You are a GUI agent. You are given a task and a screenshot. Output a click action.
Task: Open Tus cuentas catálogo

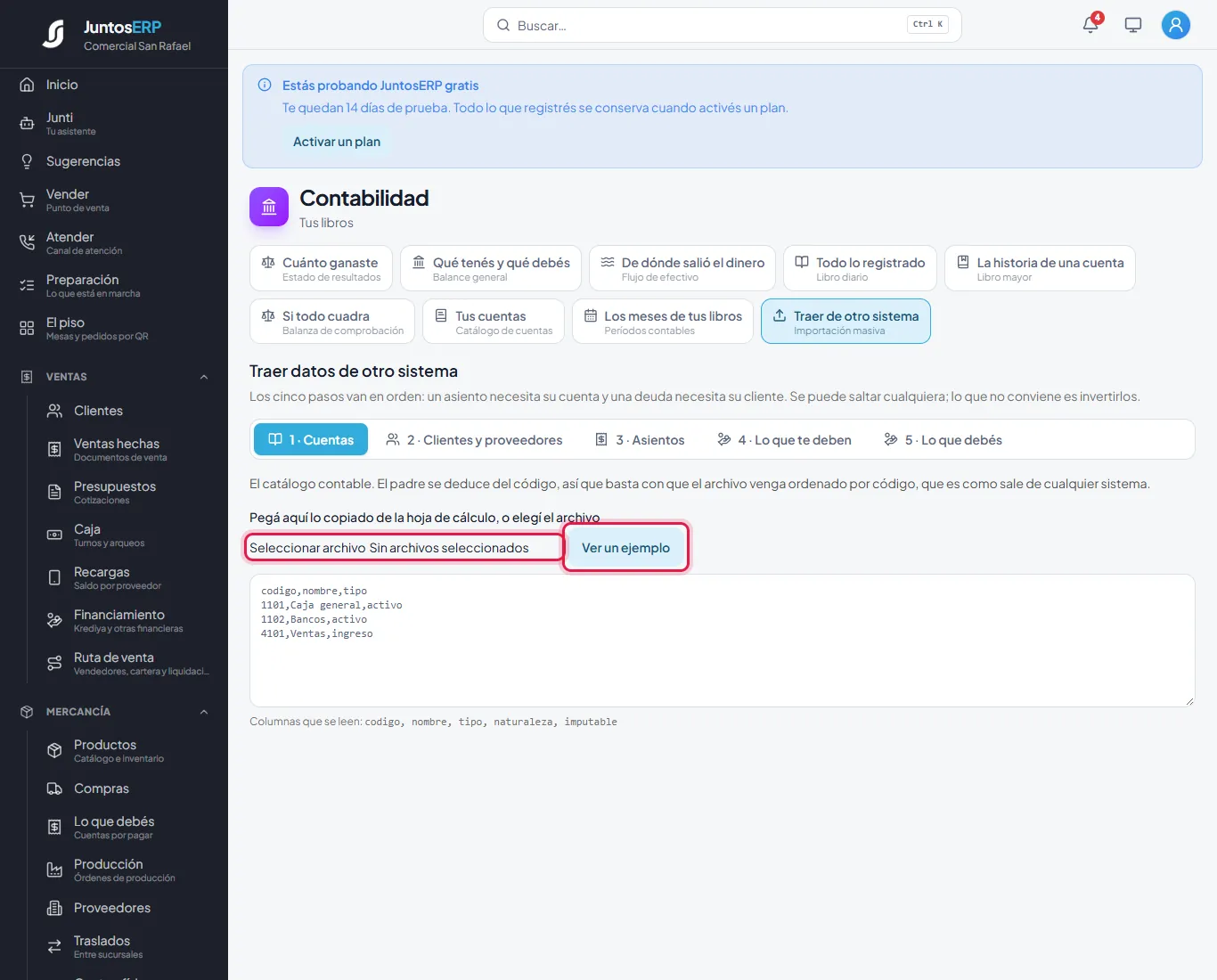click(x=494, y=322)
